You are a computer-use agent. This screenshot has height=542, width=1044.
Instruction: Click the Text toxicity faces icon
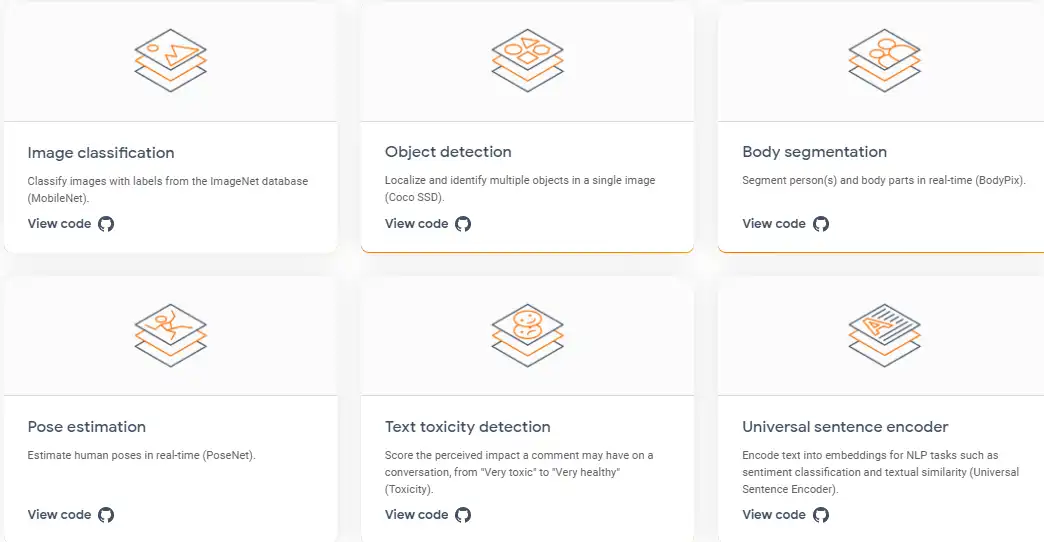[x=527, y=335]
